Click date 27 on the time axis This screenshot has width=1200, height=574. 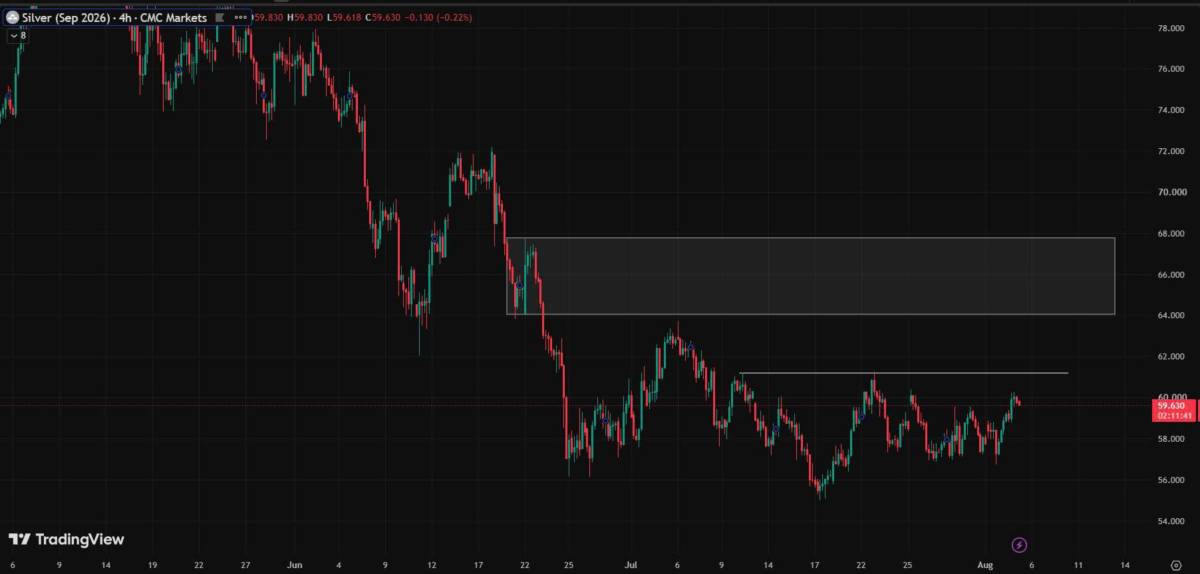(247, 565)
